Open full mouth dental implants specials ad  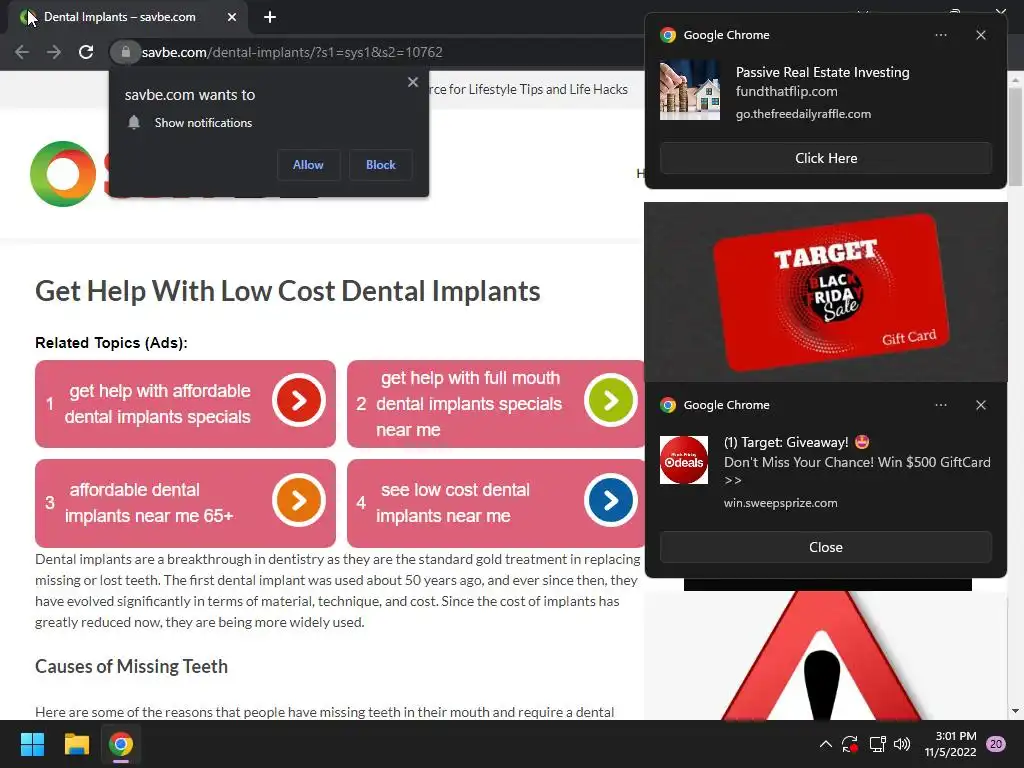pos(496,404)
